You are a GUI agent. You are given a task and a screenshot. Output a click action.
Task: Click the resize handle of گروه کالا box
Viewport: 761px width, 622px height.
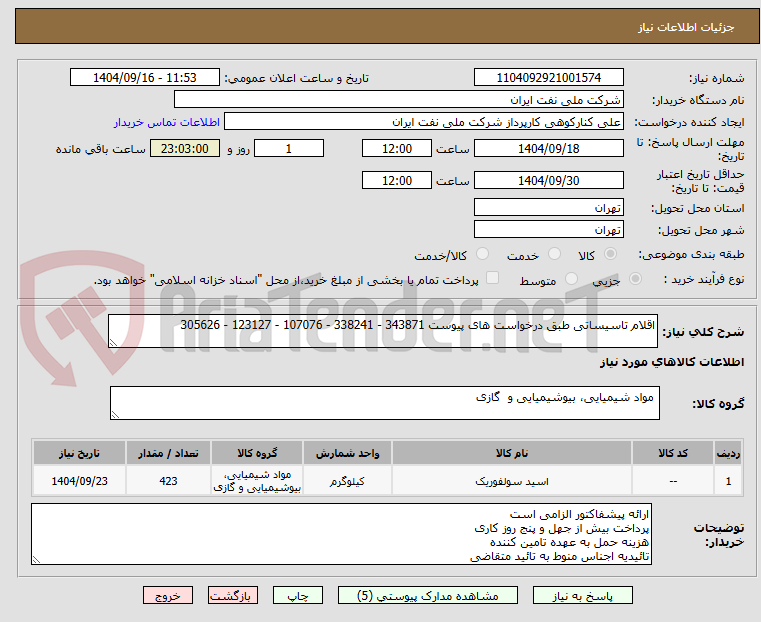coord(115,414)
